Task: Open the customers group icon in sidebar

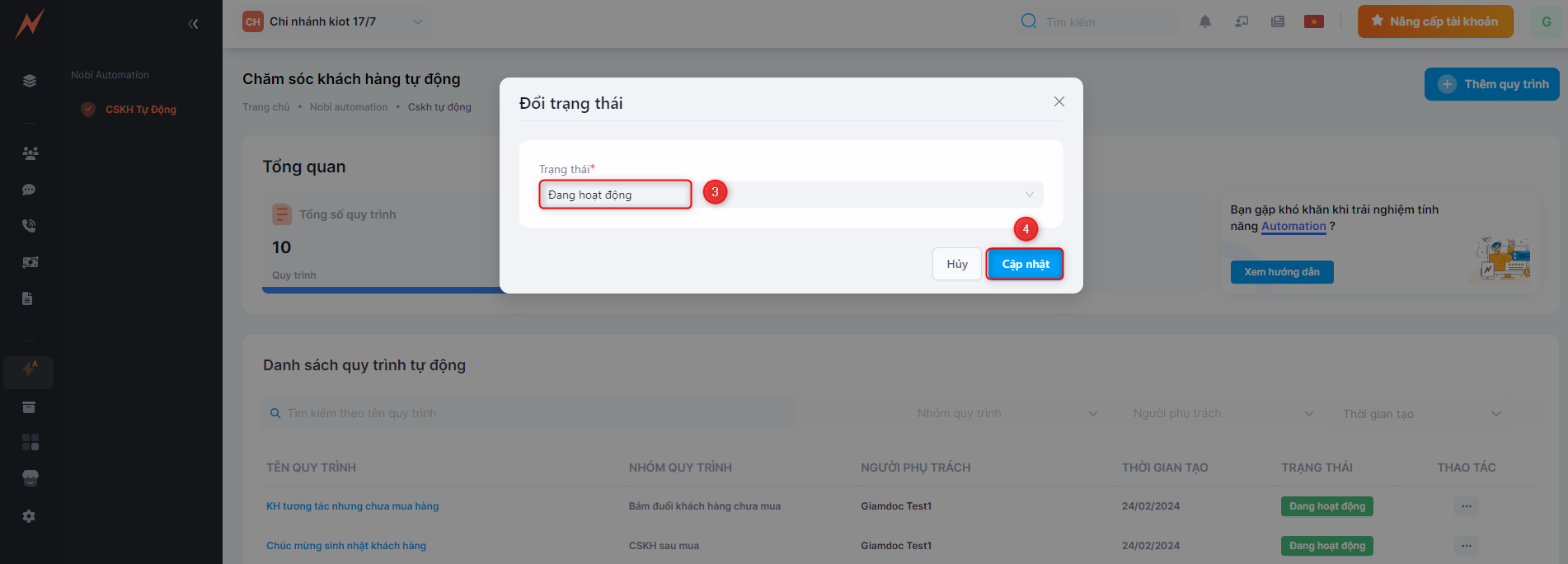Action: (30, 153)
